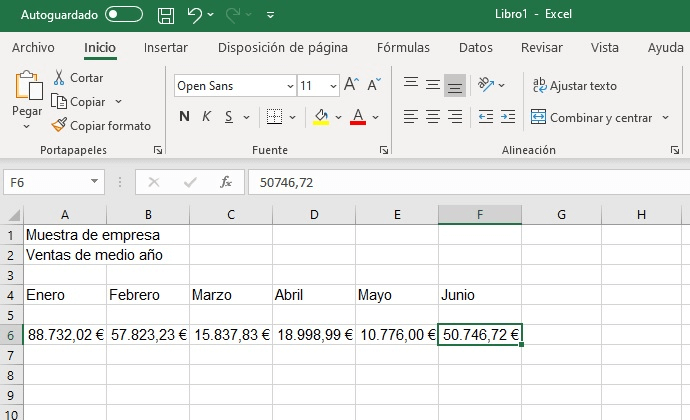This screenshot has height=420, width=690.
Task: Open the Revisar tab
Action: (542, 48)
